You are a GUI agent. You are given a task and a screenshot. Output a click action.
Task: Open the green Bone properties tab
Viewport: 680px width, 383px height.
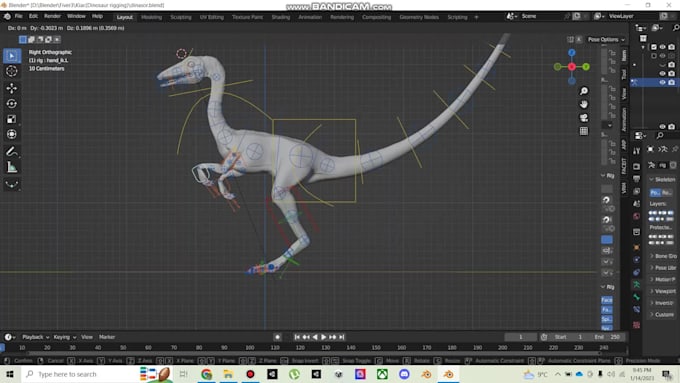pos(636,297)
